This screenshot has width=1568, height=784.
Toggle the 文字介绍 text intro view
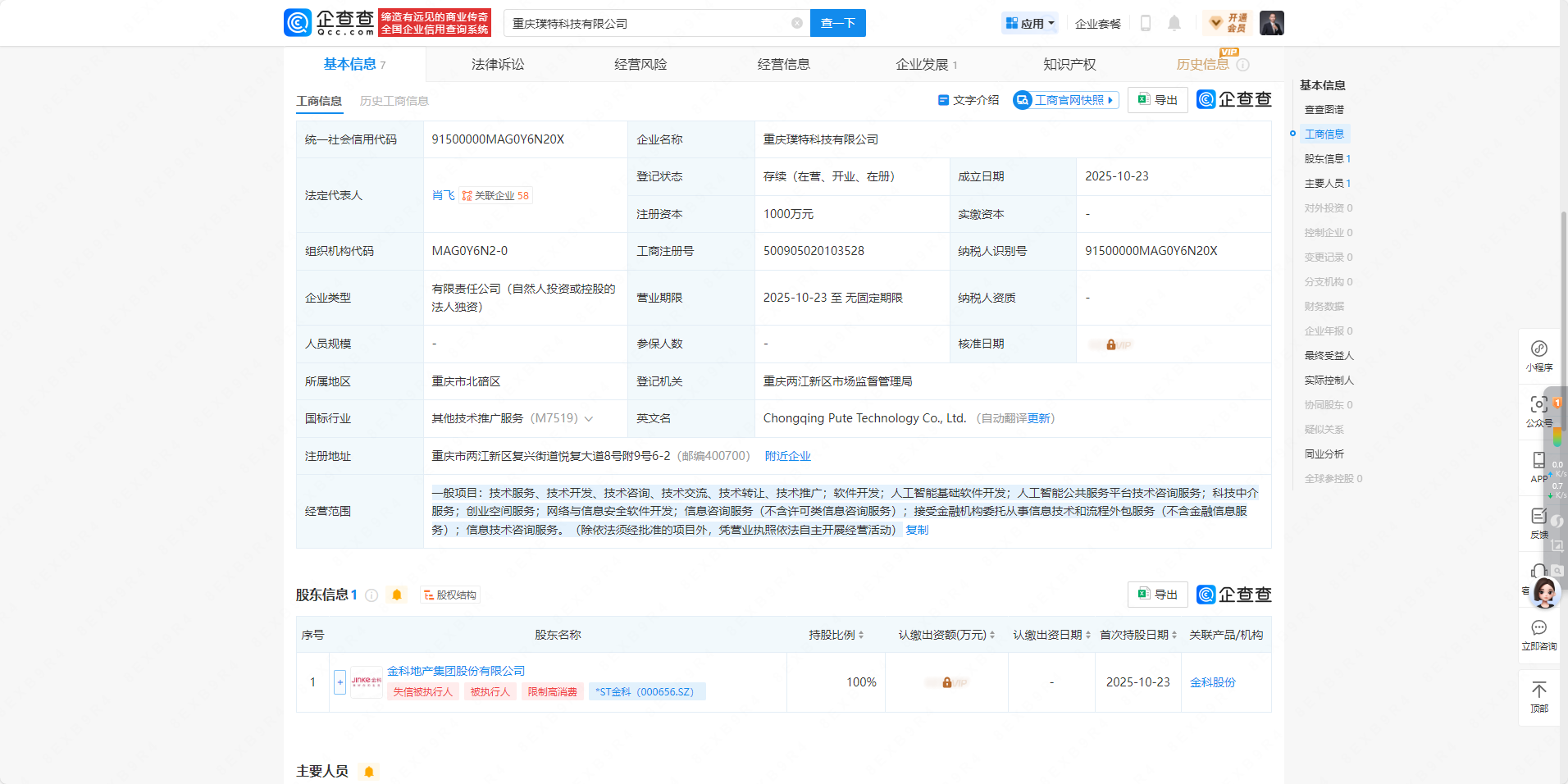click(x=969, y=100)
